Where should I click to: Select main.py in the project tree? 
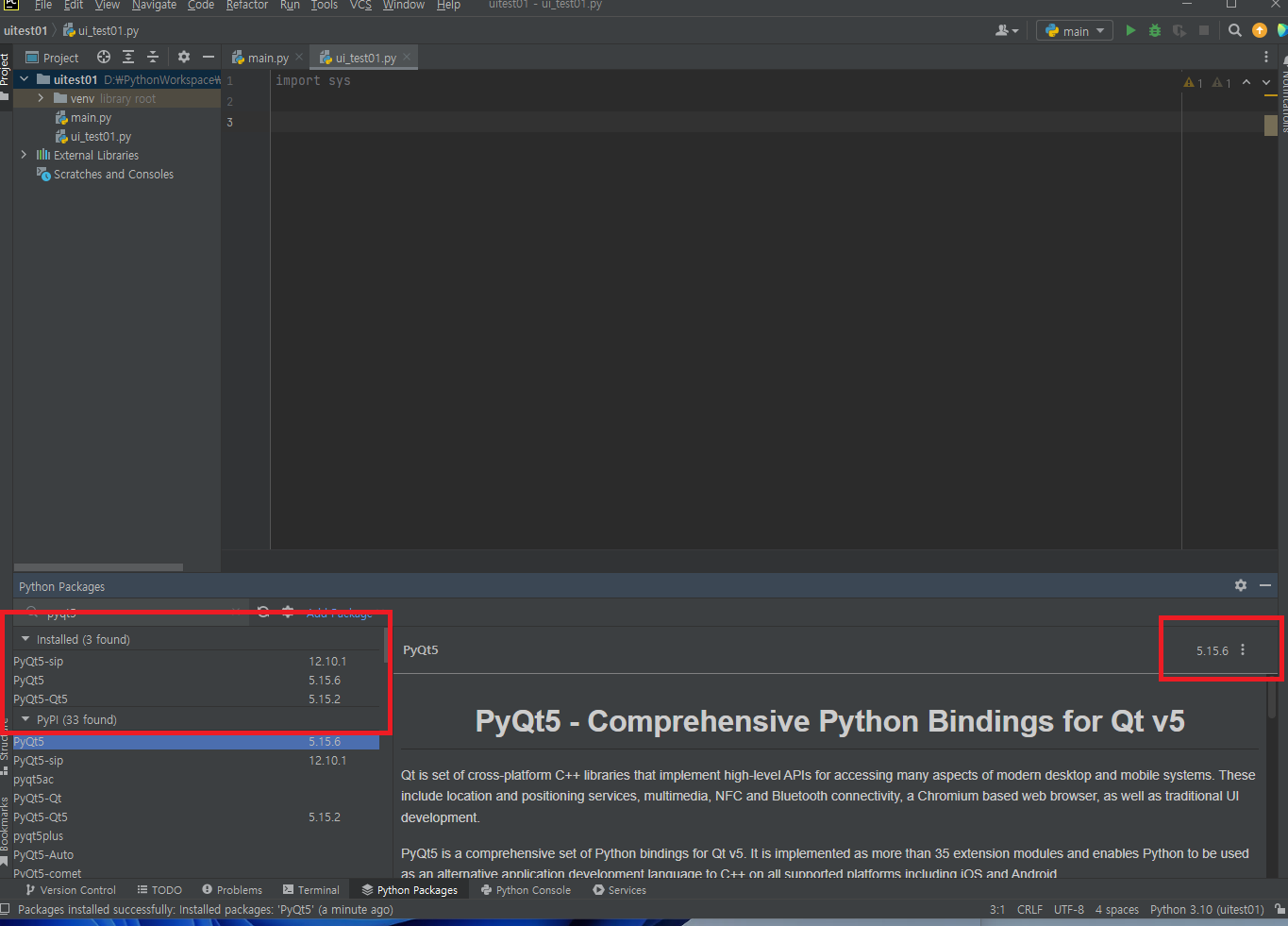91,117
